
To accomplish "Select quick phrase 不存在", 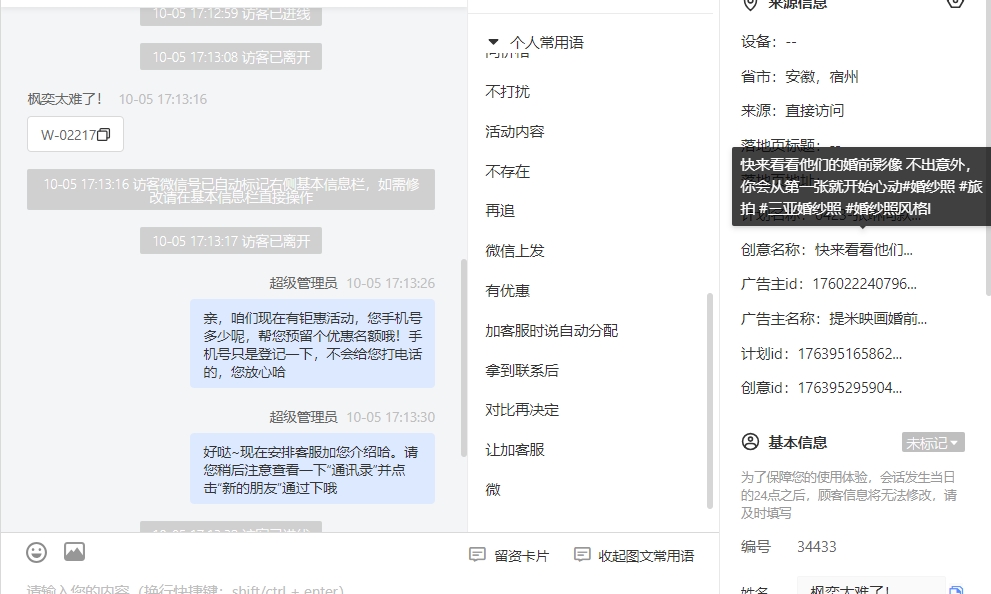I will [508, 171].
